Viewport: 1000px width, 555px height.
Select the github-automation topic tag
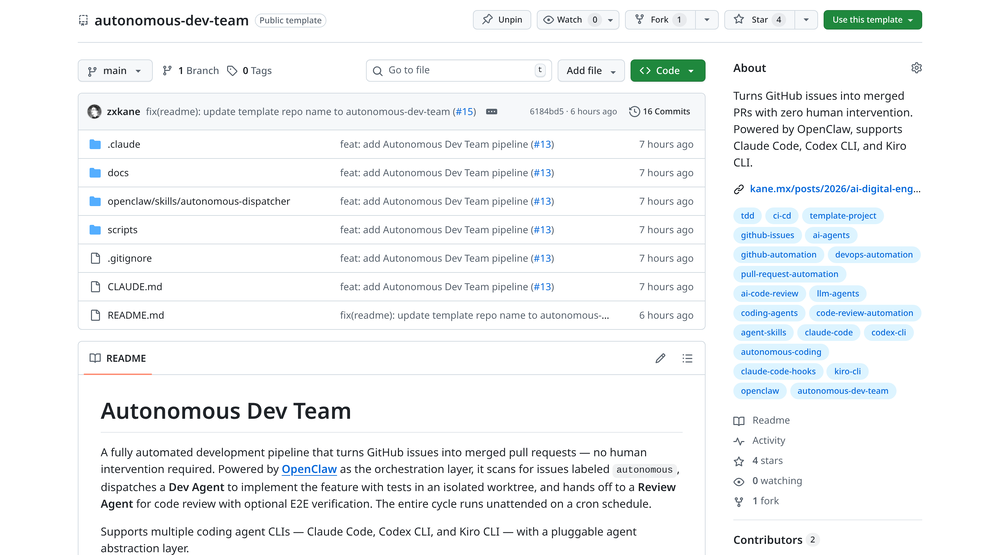(778, 255)
